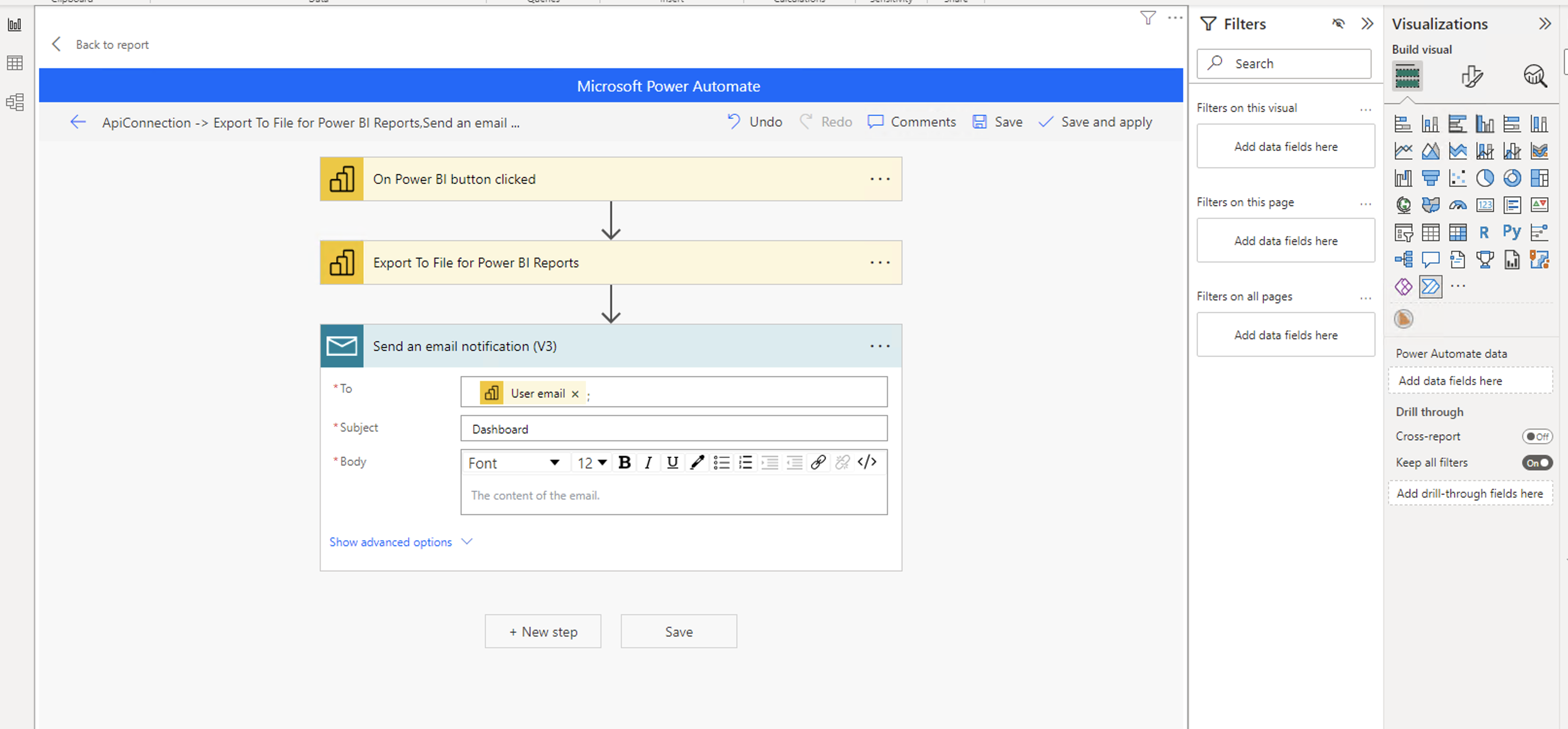Viewport: 1568px width, 729px height.
Task: Open Comments in Power Automate toolbar
Action: tap(912, 122)
